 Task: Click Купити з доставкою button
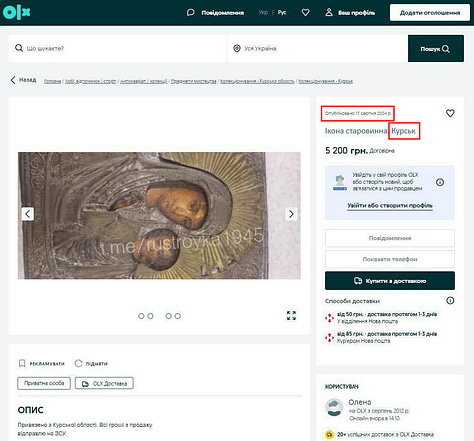click(x=390, y=281)
